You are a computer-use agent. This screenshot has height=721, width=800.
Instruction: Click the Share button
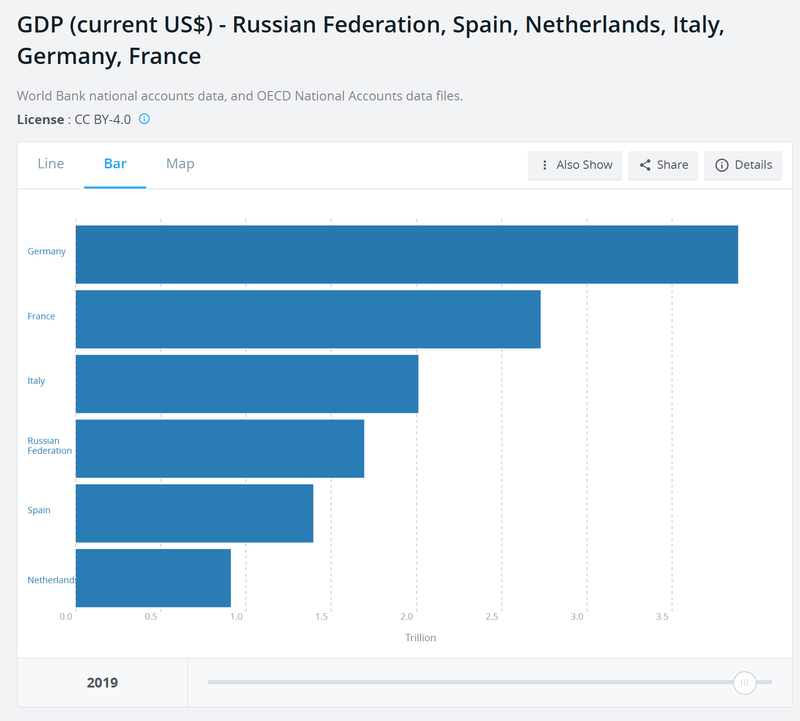click(663, 165)
